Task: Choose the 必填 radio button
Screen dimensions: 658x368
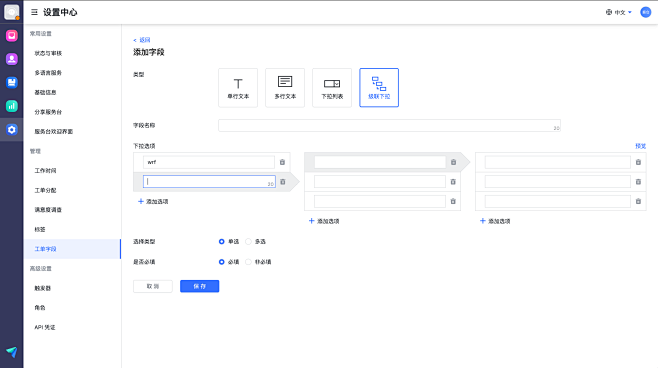Action: tap(222, 262)
